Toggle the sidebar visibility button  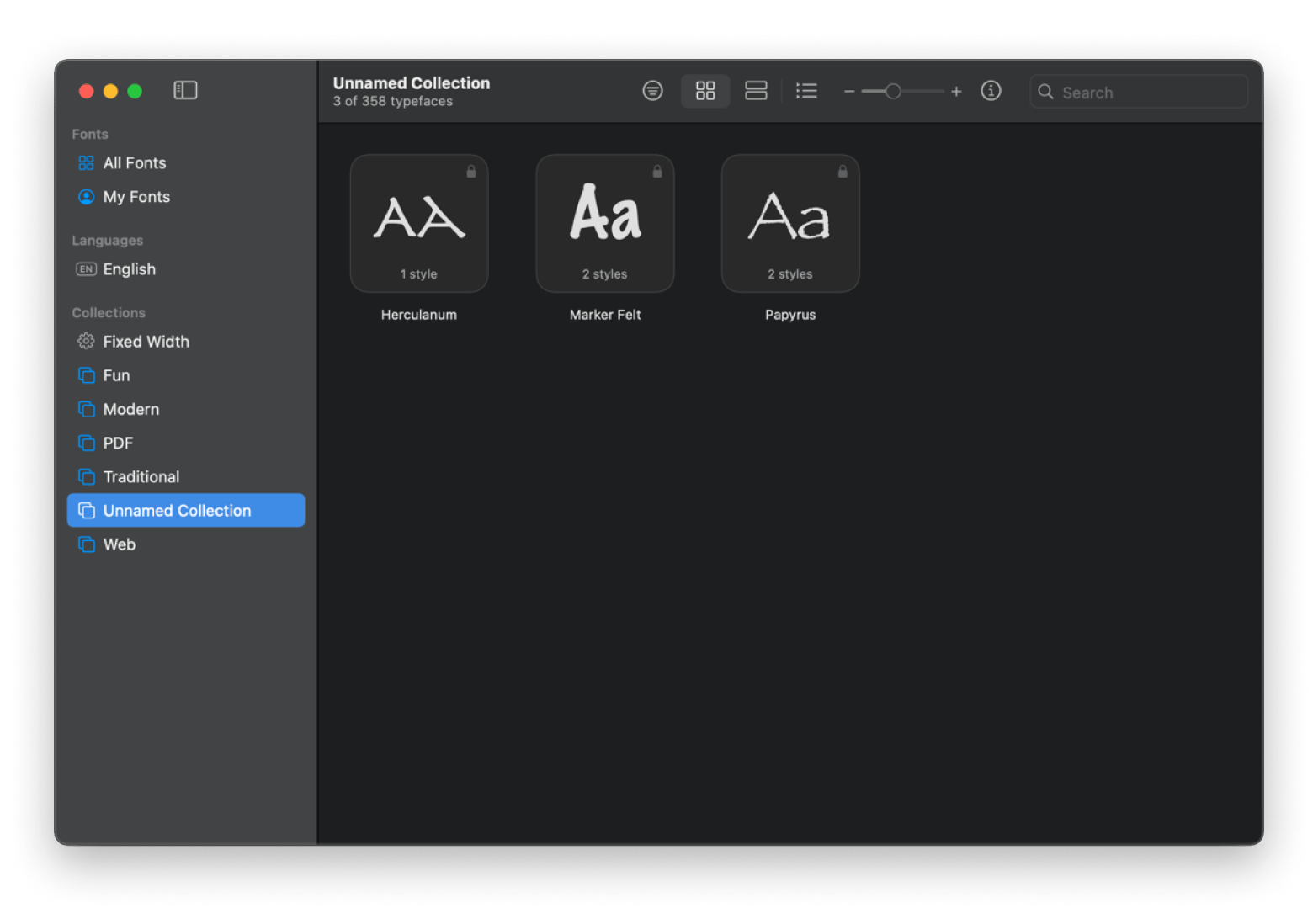(185, 90)
